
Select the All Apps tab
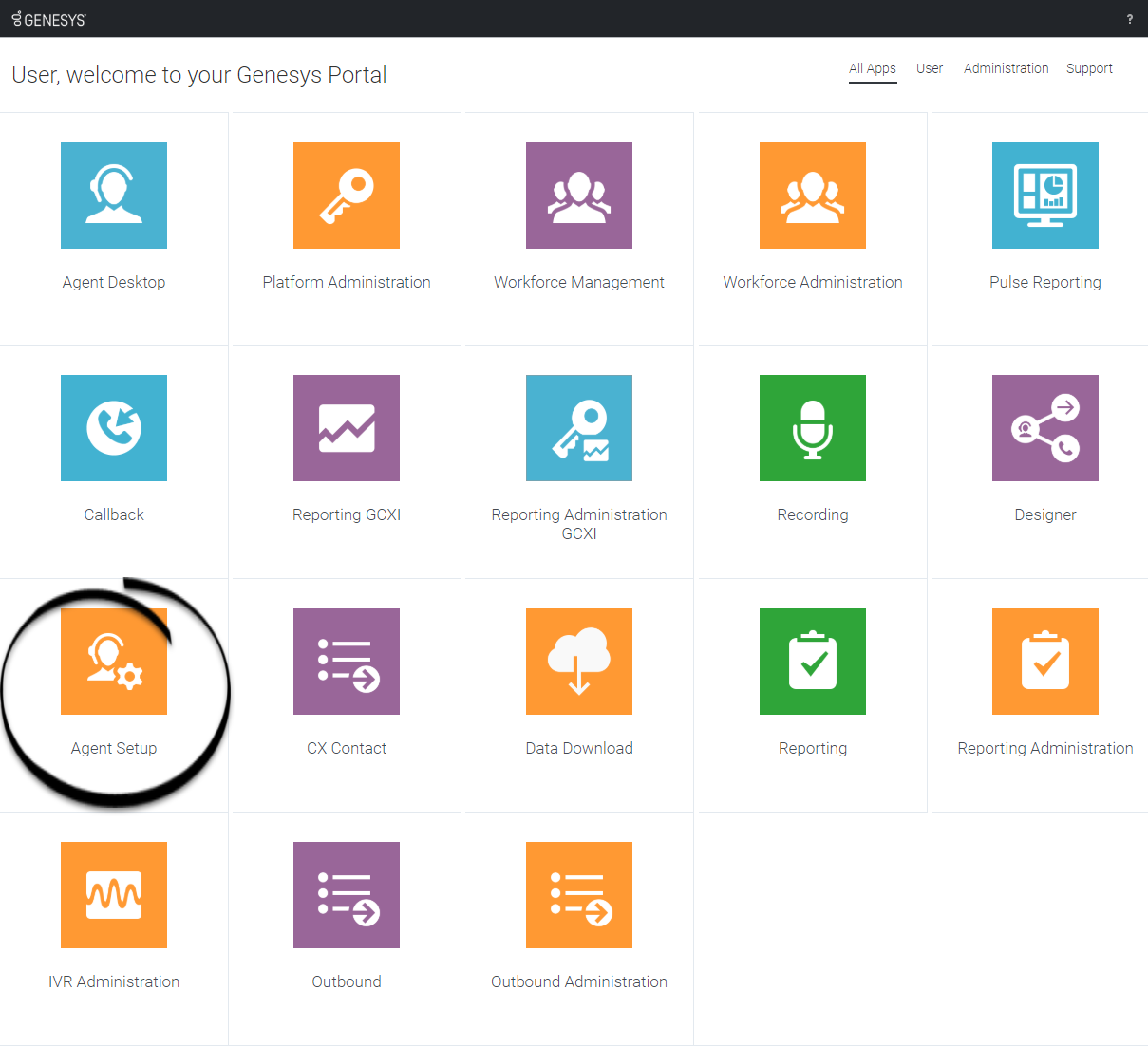(873, 68)
